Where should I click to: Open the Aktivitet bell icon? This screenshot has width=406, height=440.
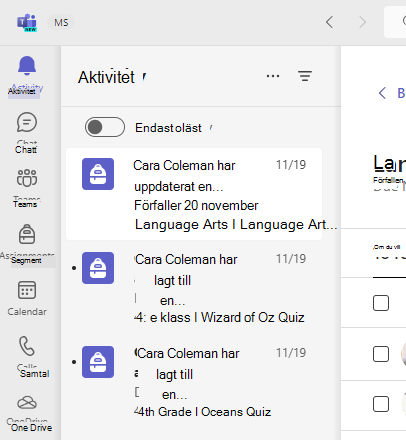tap(27, 66)
